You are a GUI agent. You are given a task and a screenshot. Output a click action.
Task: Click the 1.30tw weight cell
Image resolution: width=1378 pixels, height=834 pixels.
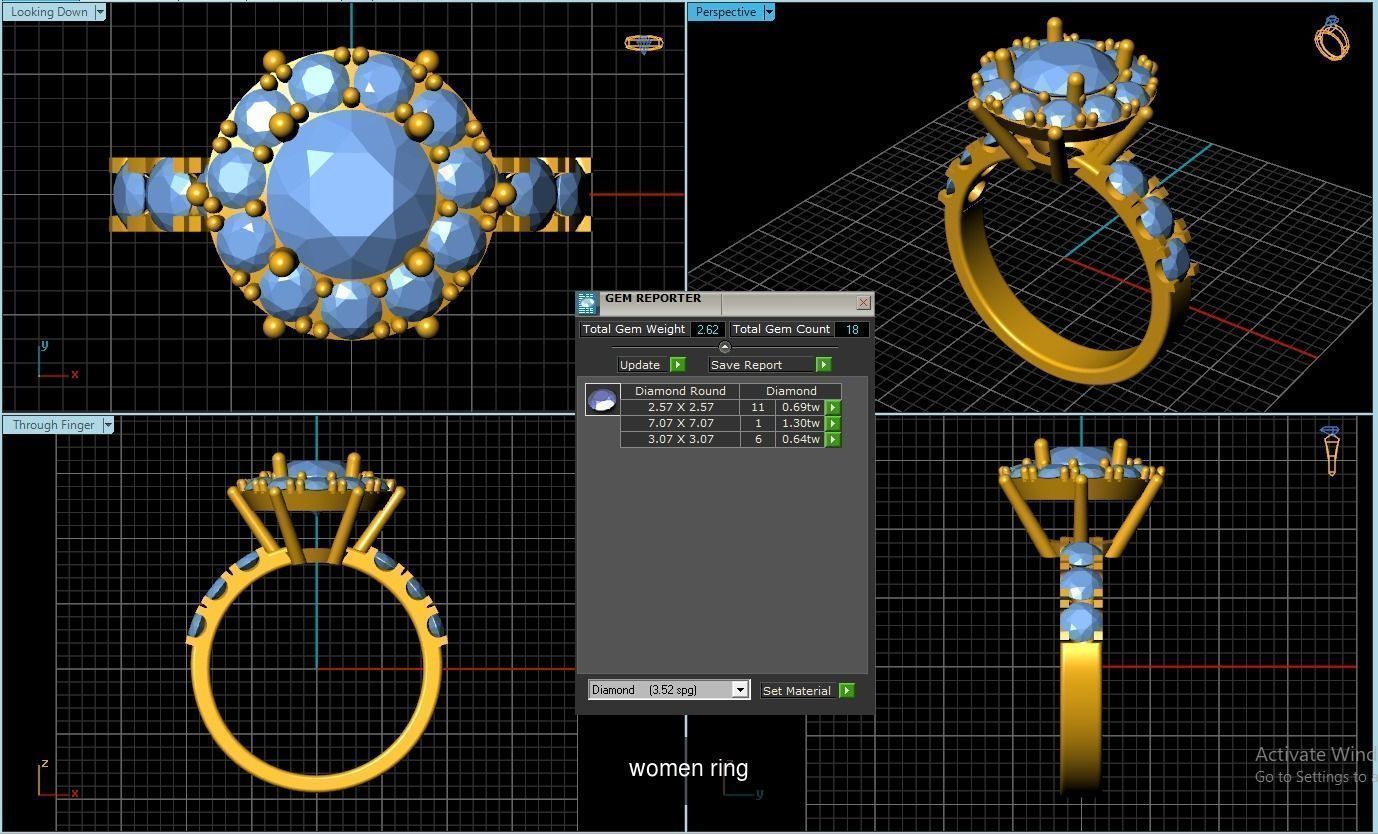(x=800, y=423)
